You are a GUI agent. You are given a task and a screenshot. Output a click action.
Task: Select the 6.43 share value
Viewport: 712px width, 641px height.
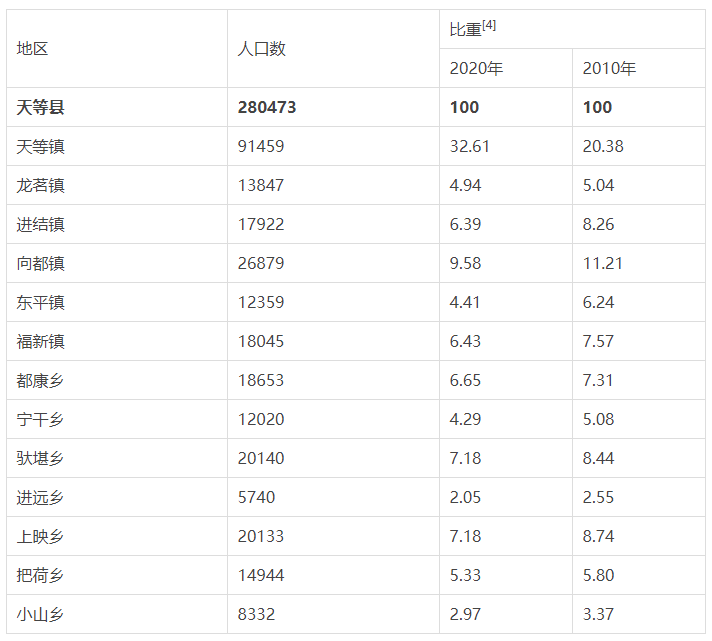[x=465, y=342]
